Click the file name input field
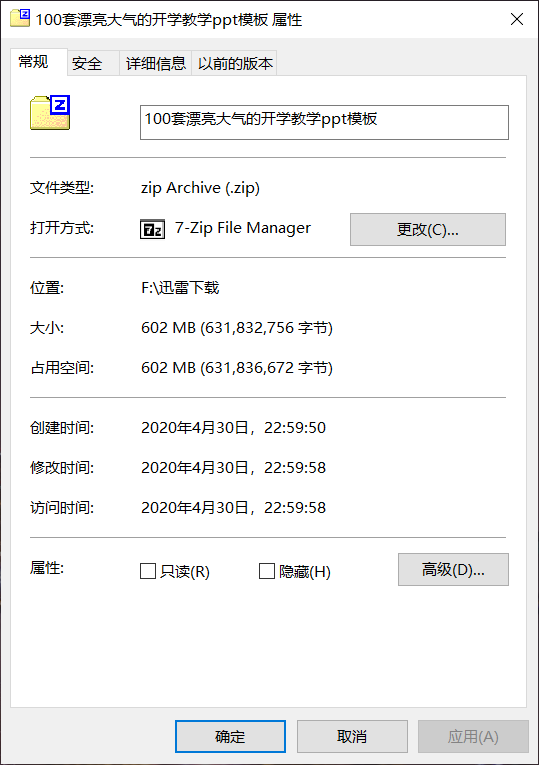539x765 pixels. pyautogui.click(x=324, y=122)
